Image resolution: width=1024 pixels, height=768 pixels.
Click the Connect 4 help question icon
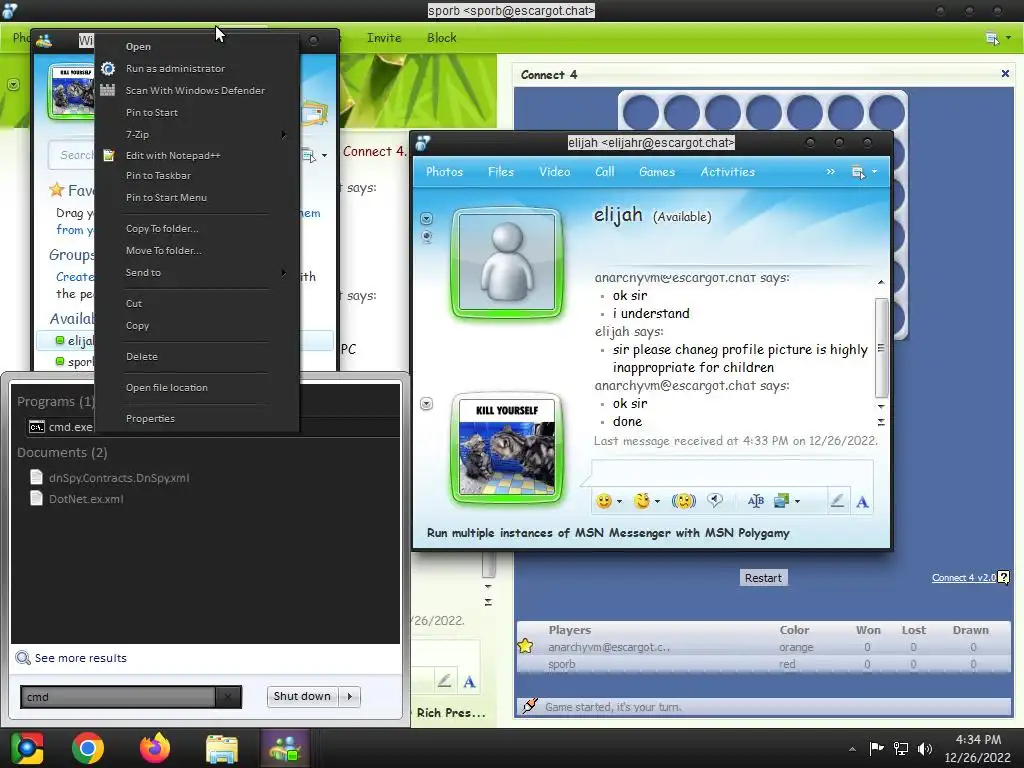pyautogui.click(x=1004, y=577)
